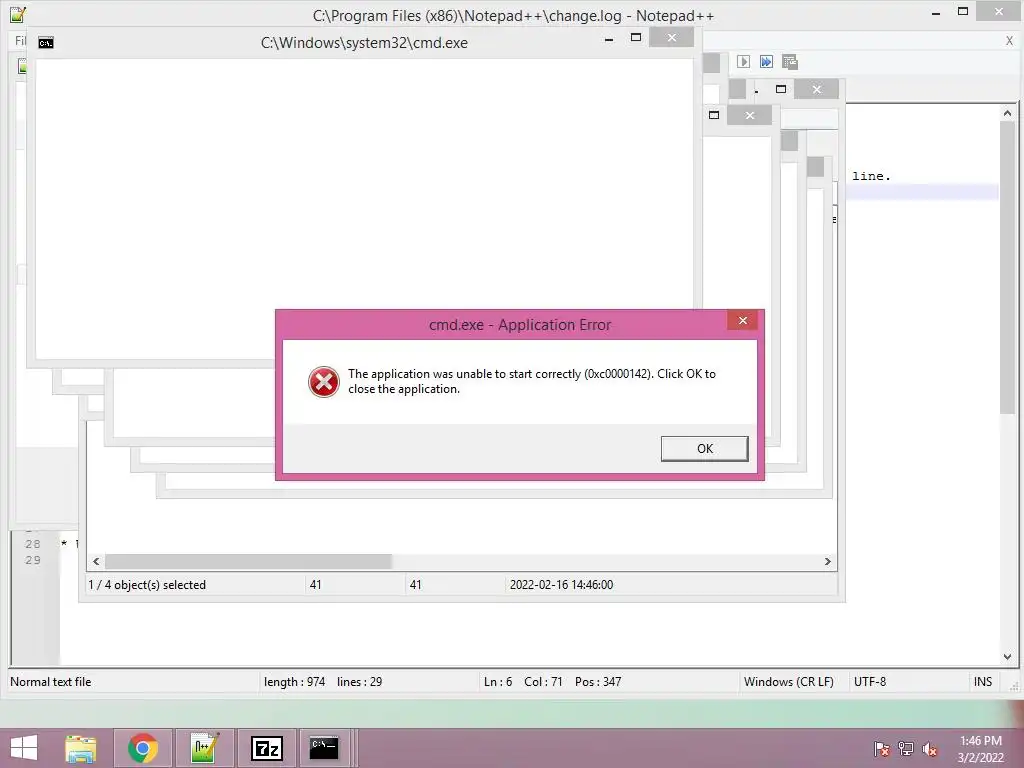This screenshot has width=1024, height=768.
Task: Switch to cmd.exe on the taskbar
Action: [325, 748]
